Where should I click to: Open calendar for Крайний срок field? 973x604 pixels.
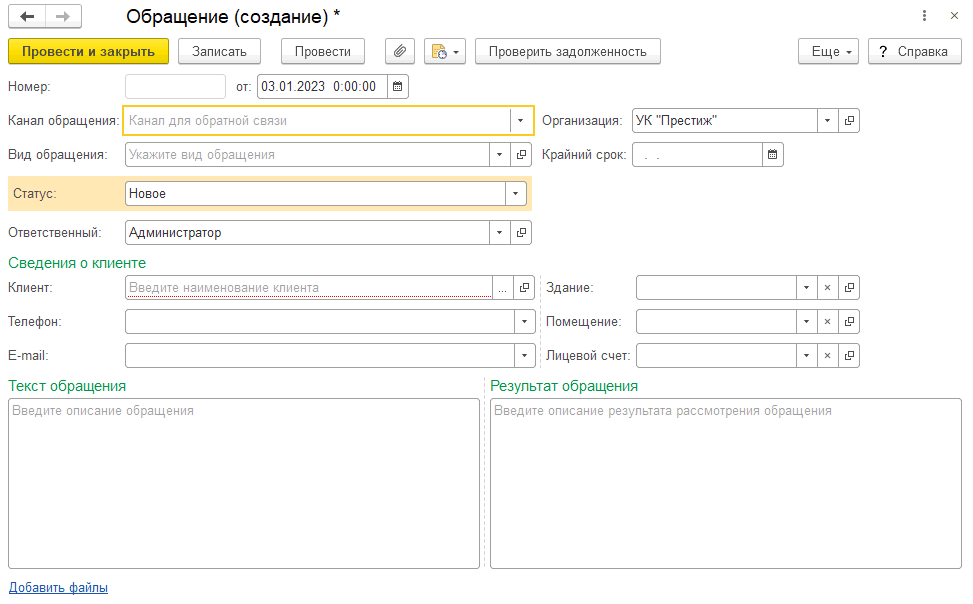773,155
